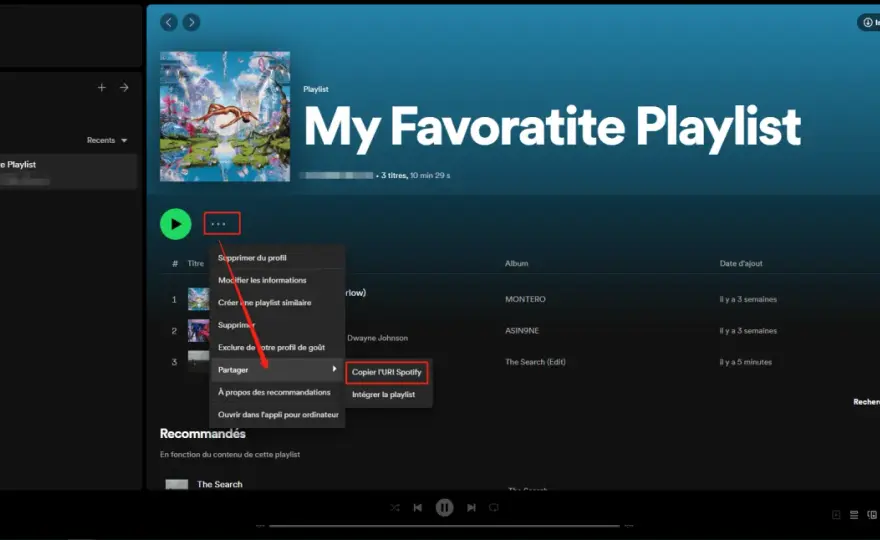
Task: Skip to the next track
Action: click(471, 507)
